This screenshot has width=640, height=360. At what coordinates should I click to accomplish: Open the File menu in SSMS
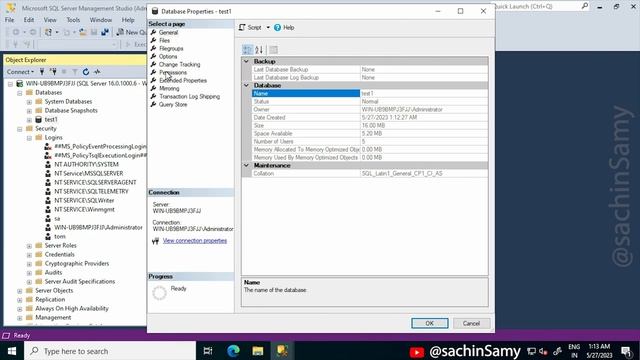(x=9, y=20)
